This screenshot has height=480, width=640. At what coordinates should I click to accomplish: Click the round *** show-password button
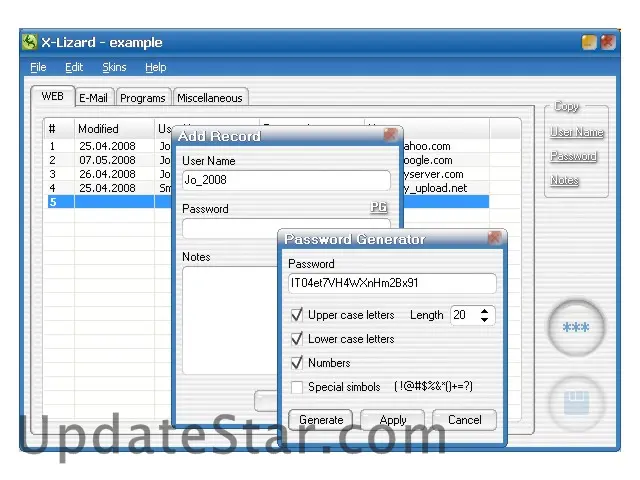pyautogui.click(x=576, y=327)
